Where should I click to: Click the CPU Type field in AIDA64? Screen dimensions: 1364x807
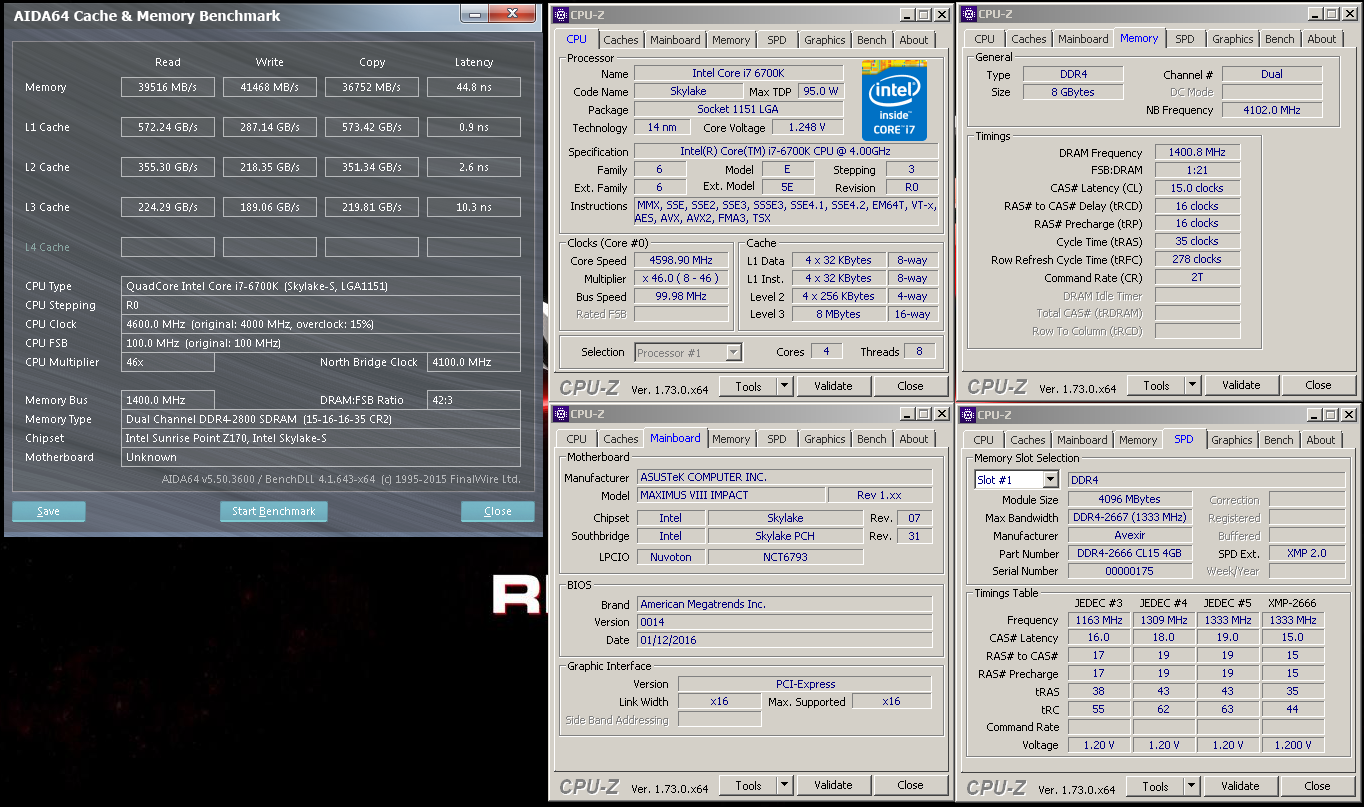[321, 286]
